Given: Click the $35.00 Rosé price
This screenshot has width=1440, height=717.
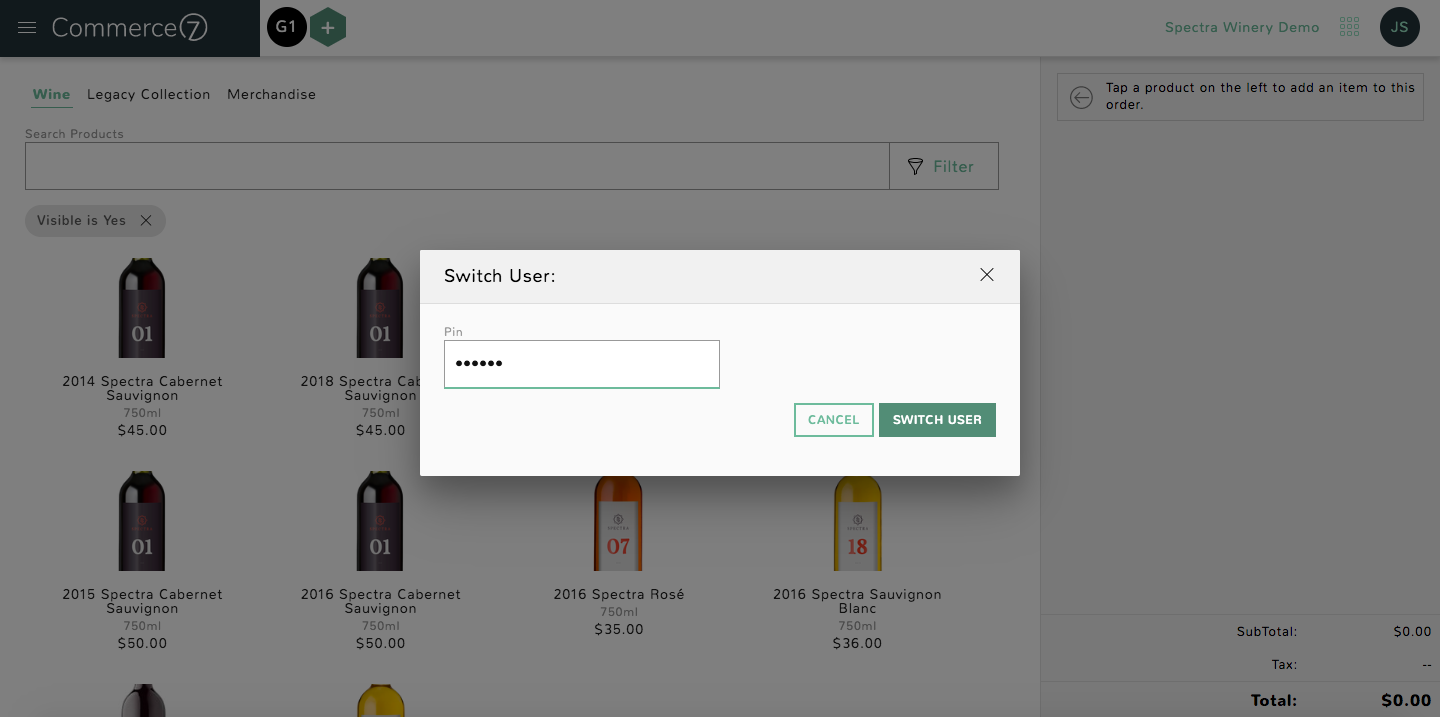Looking at the screenshot, I should pos(619,630).
